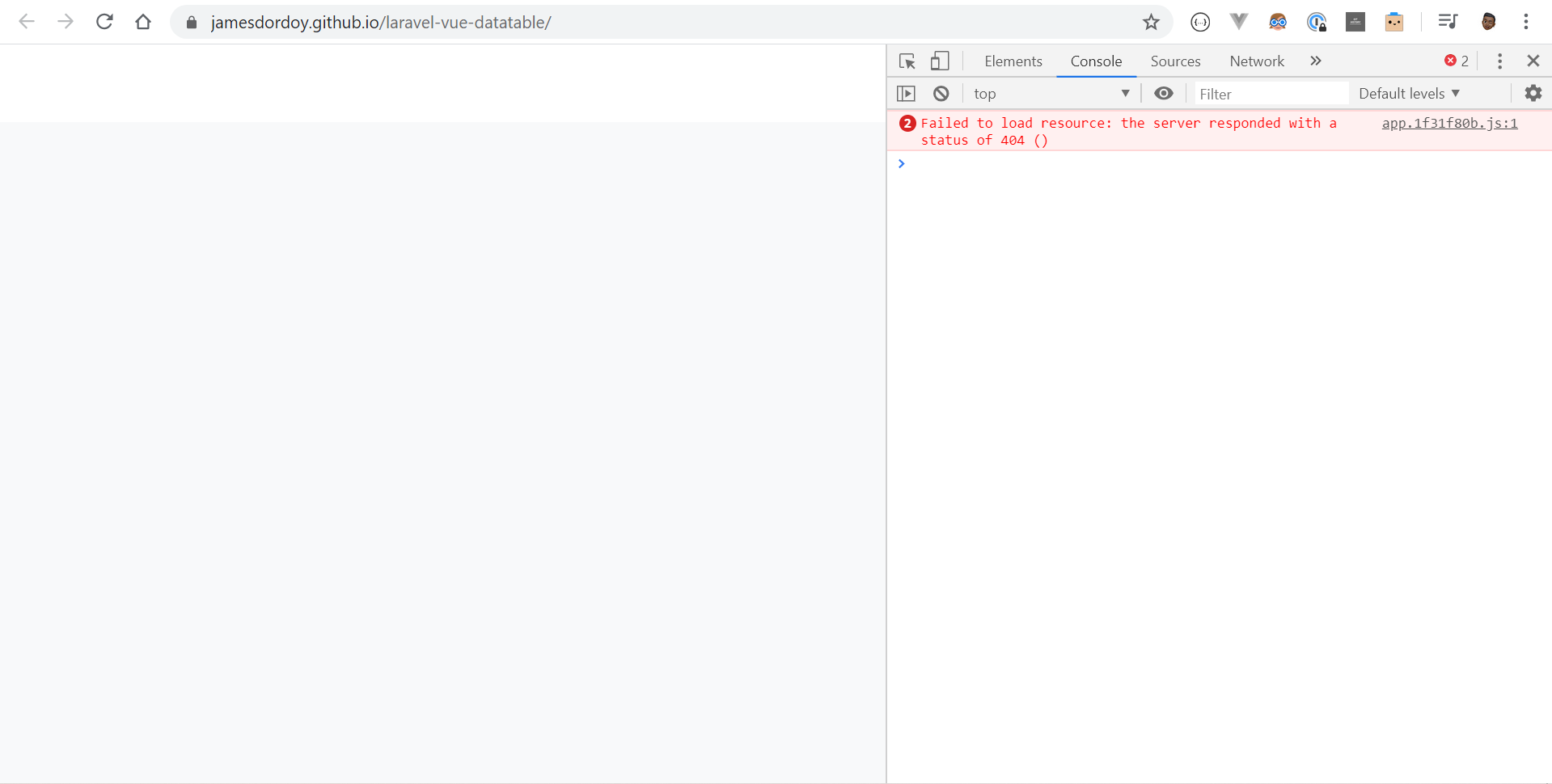Switch to the Elements panel
Viewport: 1552px width, 784px height.
point(1013,61)
